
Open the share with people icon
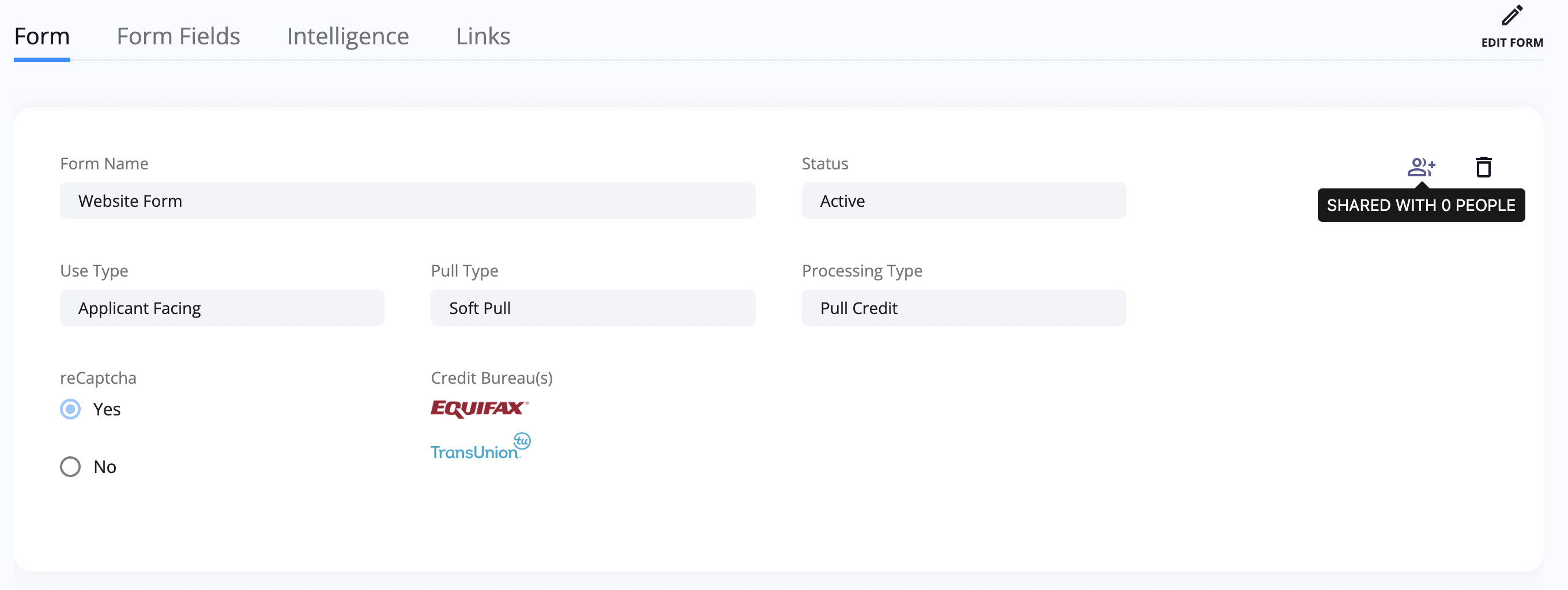click(1422, 167)
